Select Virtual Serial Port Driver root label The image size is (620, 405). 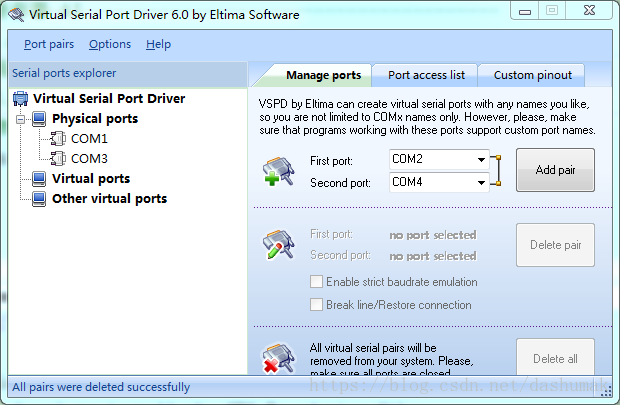(109, 98)
